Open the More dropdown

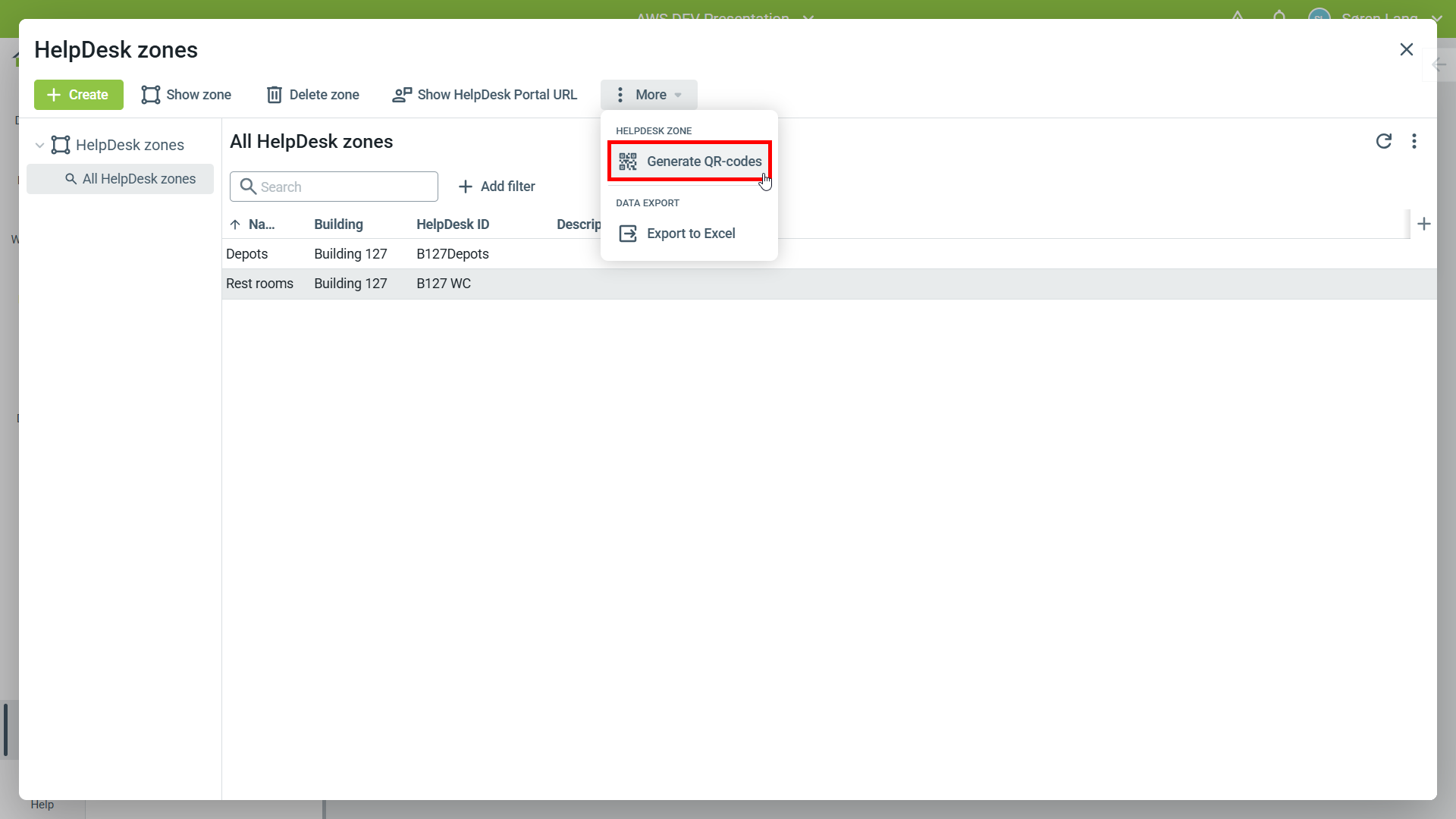click(648, 94)
